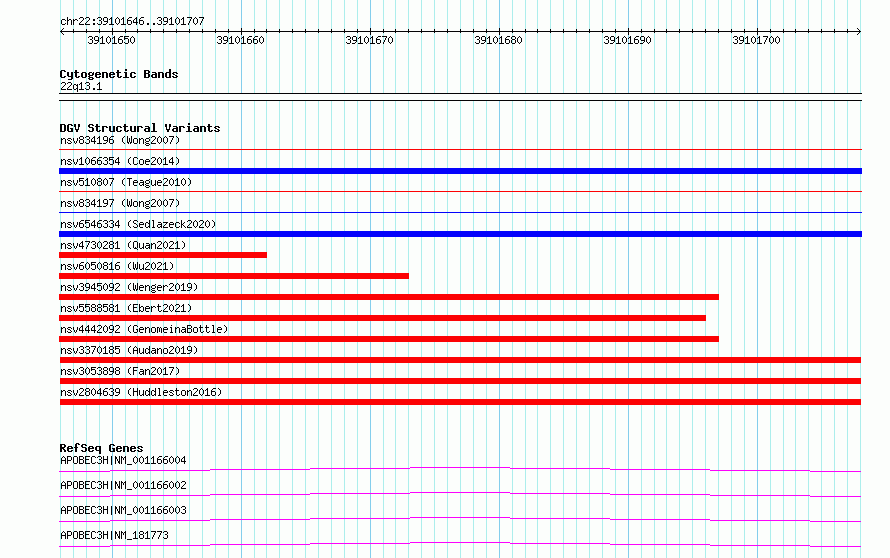The image size is (890, 558).
Task: Click the chr22:39101646..39101707 coordinate text
Action: pyautogui.click(x=132, y=22)
